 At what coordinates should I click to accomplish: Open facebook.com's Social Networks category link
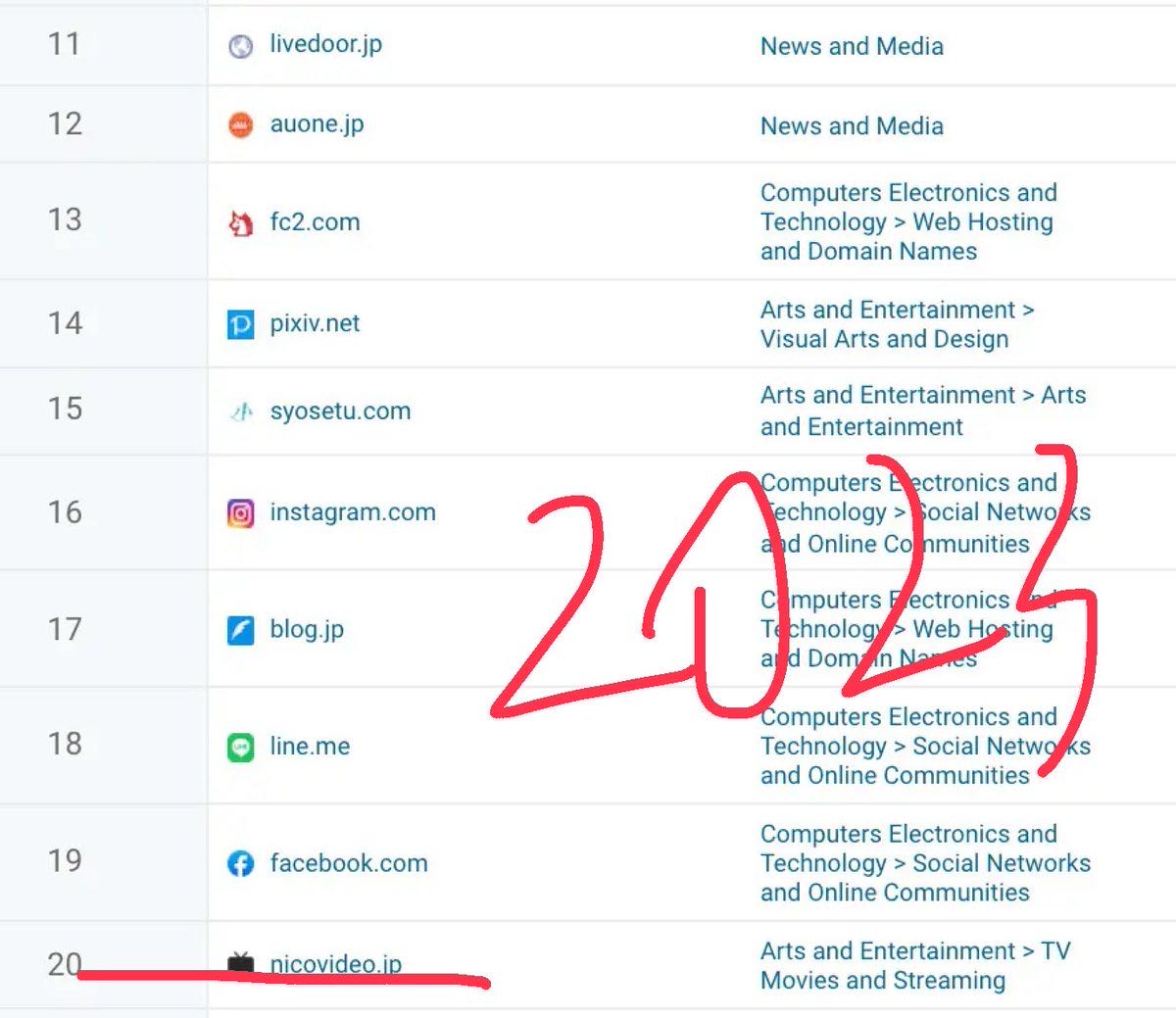925,863
